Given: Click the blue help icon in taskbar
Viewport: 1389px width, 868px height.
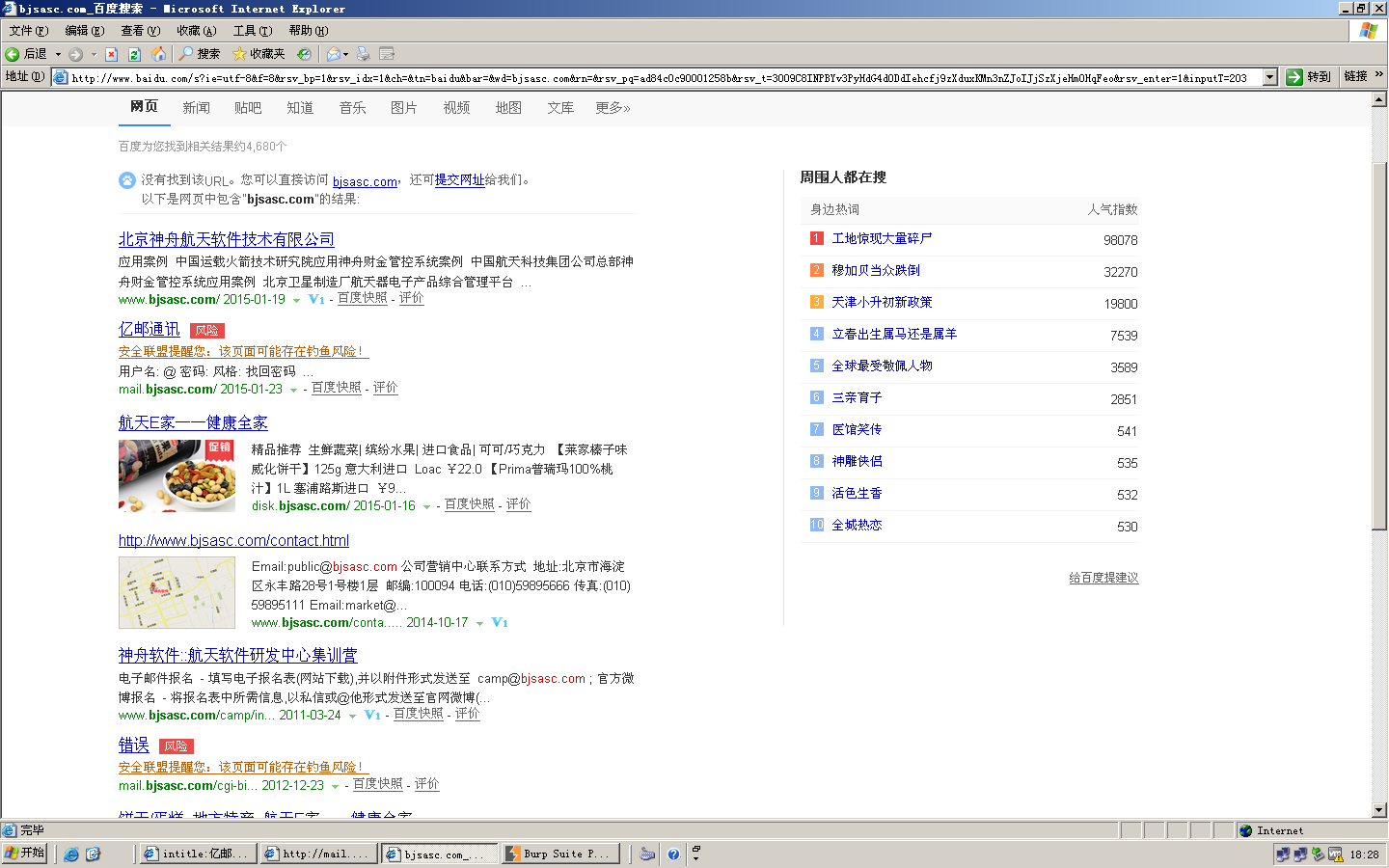Looking at the screenshot, I should click(x=673, y=854).
